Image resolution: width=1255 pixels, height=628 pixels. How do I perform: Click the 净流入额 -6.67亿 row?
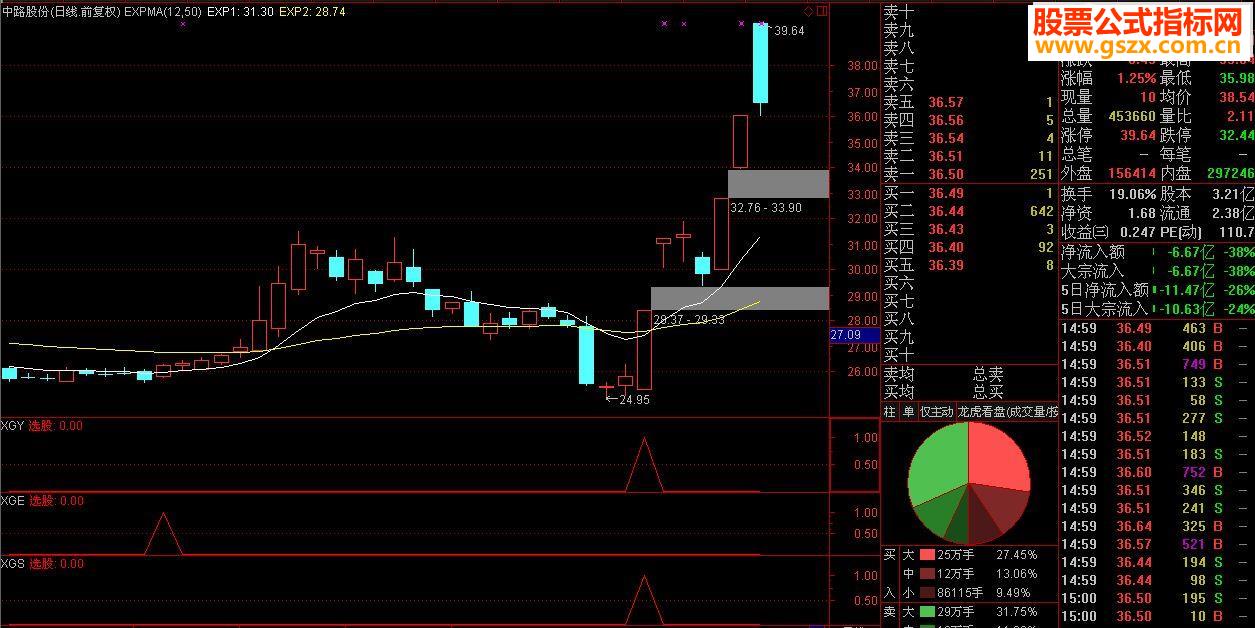tap(1157, 252)
